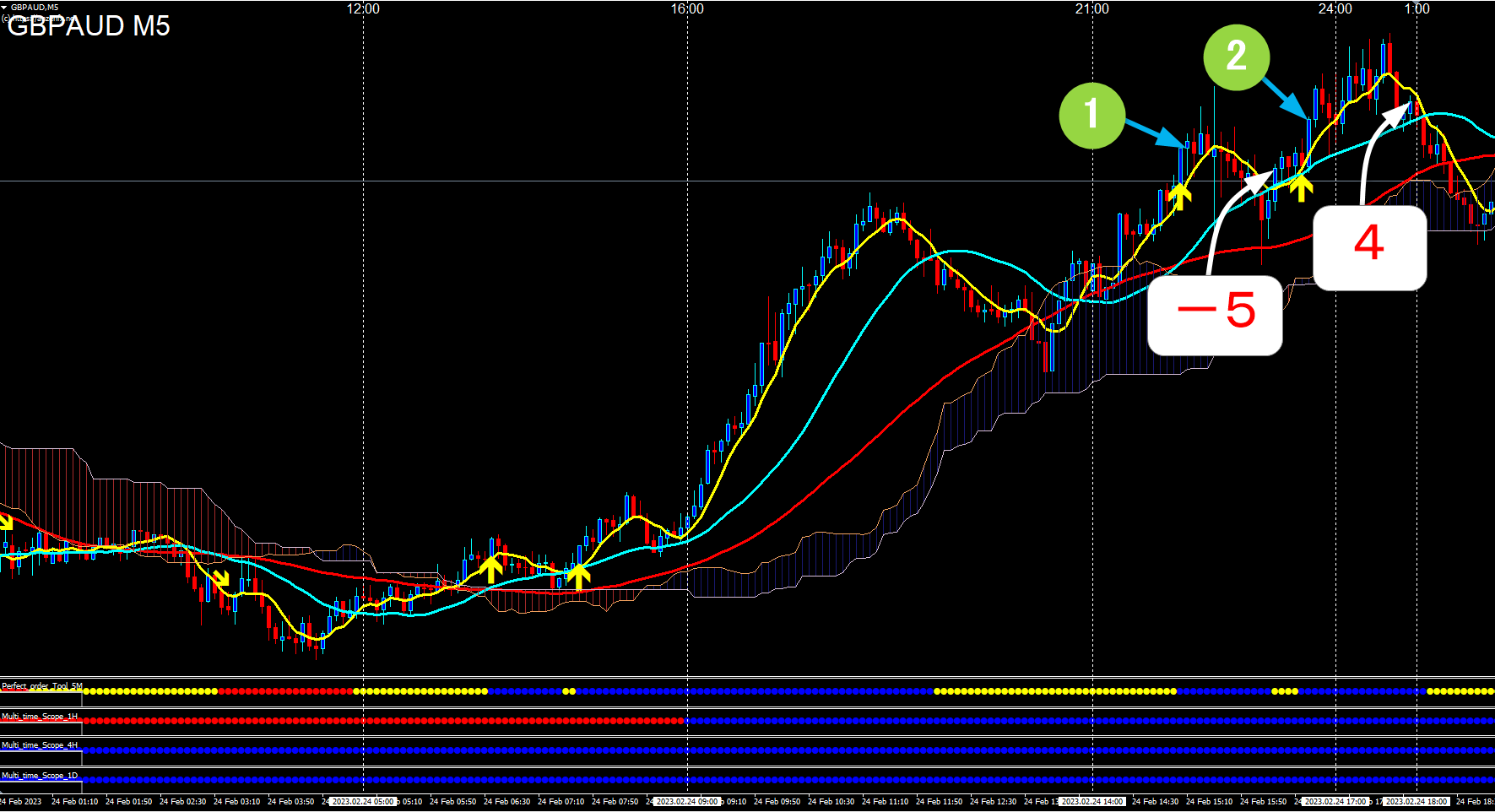Select the yellow buy arrow near 15:50
The height and width of the screenshot is (812, 1495).
point(1301,187)
